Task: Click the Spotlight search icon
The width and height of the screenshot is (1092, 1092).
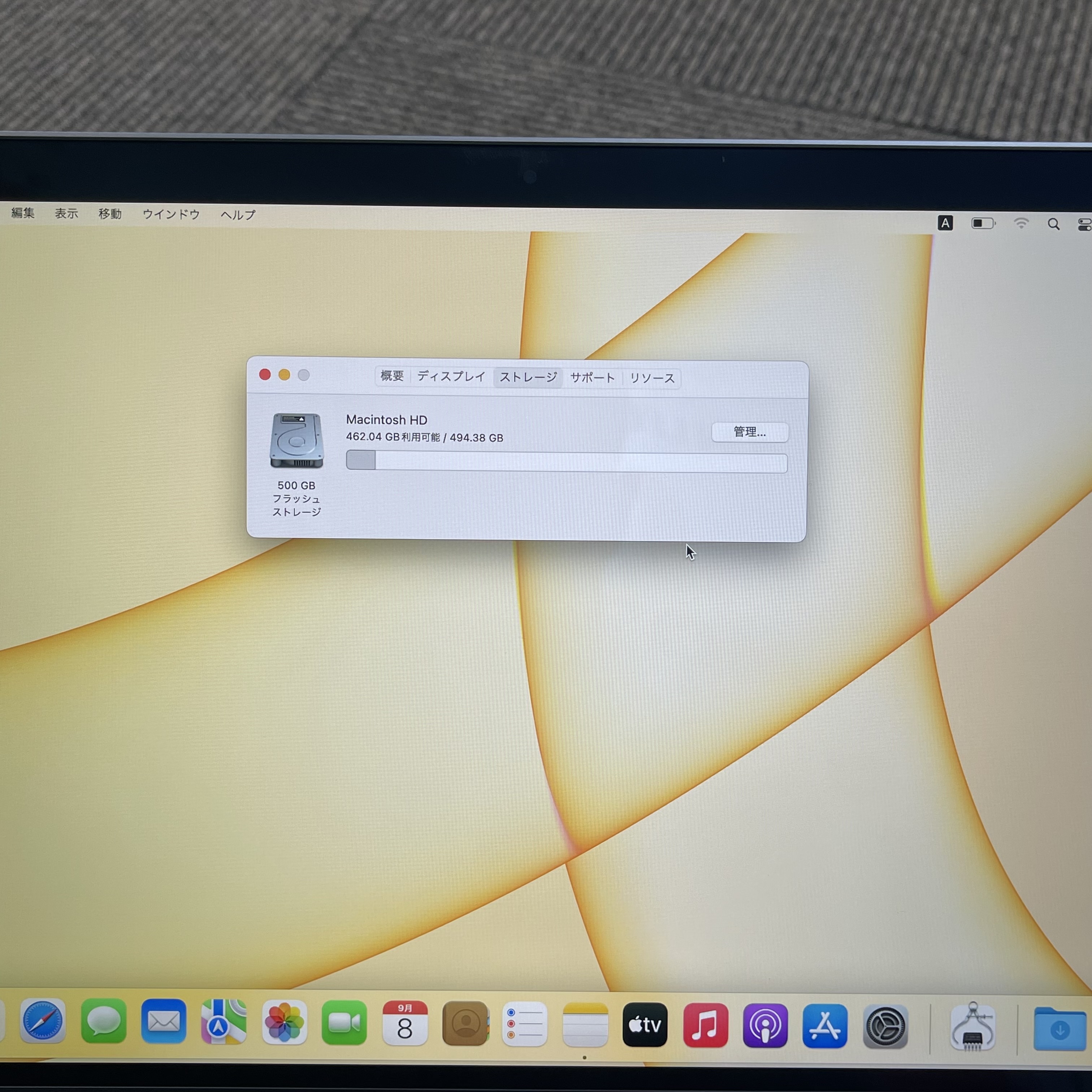Action: pyautogui.click(x=1053, y=224)
